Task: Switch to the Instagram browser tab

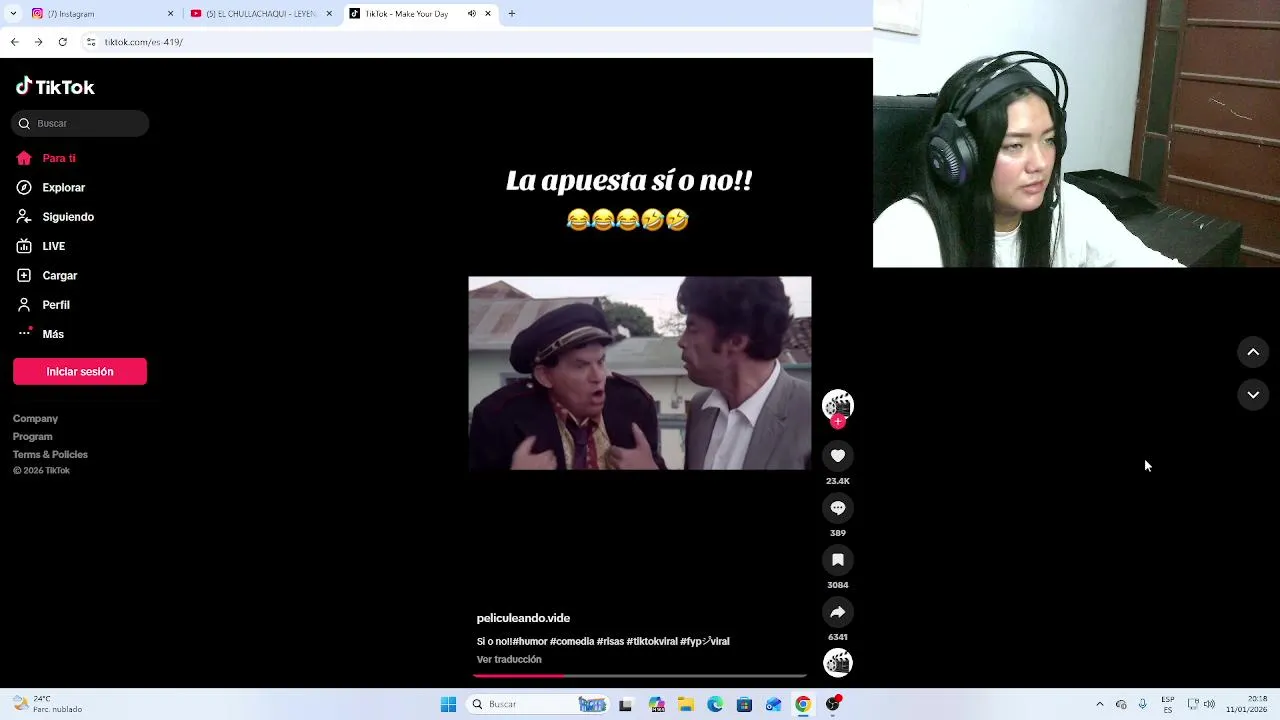Action: coord(100,14)
